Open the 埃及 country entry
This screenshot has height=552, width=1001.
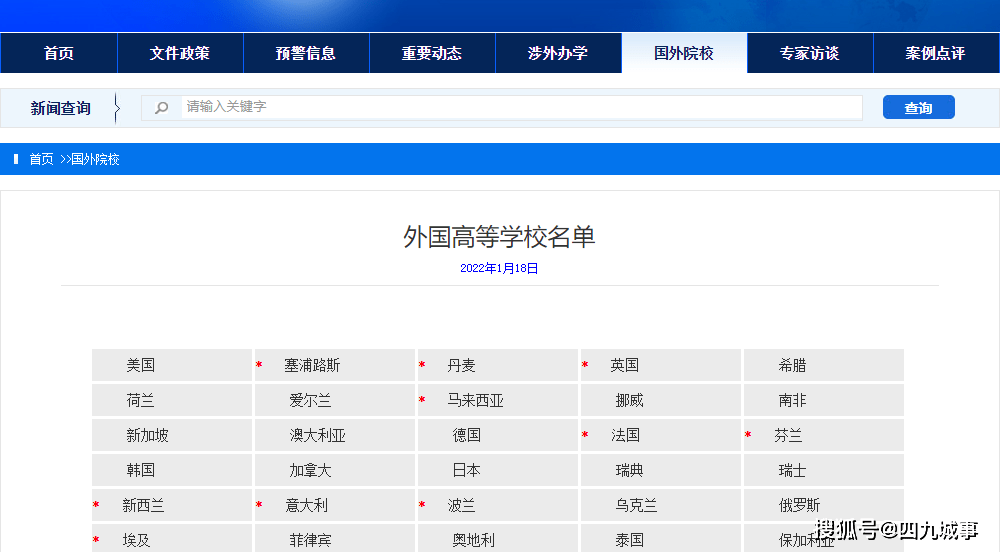point(136,541)
